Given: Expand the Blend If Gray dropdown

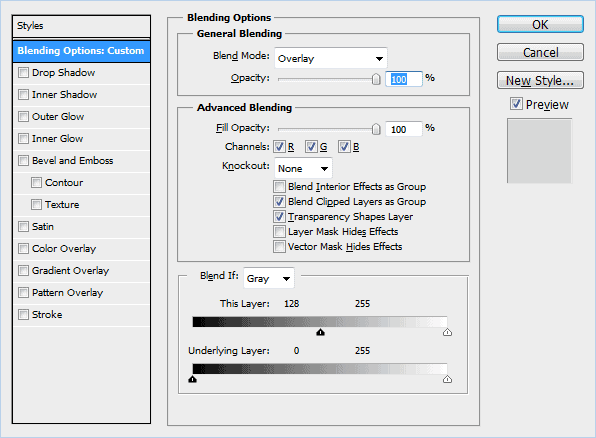Looking at the screenshot, I should (269, 278).
